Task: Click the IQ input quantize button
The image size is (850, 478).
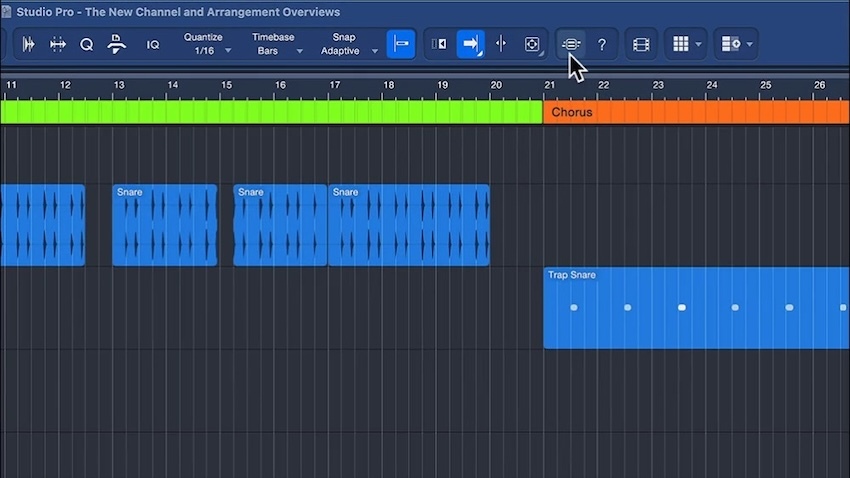Action: (153, 44)
